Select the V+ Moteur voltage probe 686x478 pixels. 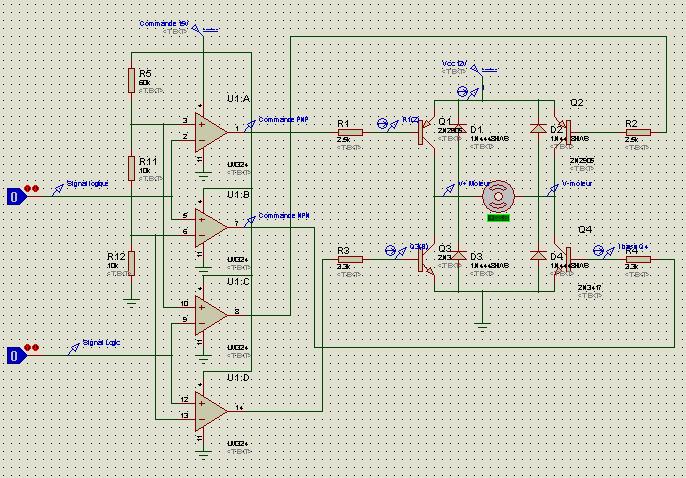[449, 190]
